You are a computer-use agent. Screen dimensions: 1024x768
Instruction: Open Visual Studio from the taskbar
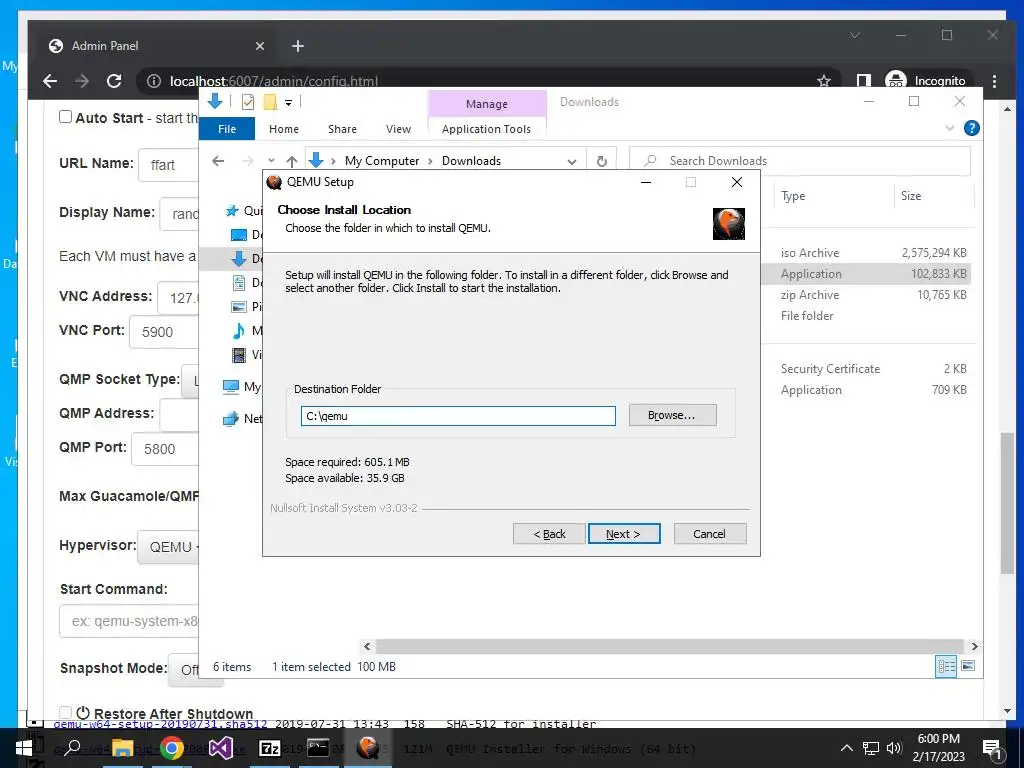pos(220,748)
